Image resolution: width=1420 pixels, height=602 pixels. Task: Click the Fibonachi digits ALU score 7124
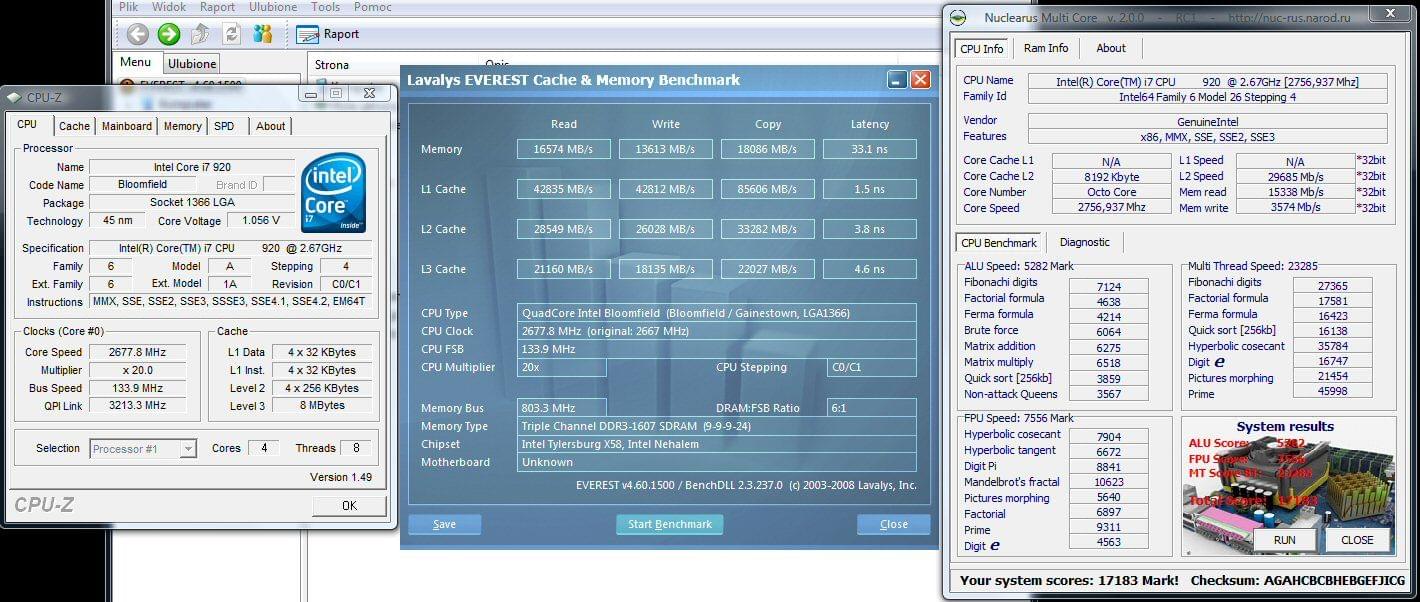coord(1108,286)
